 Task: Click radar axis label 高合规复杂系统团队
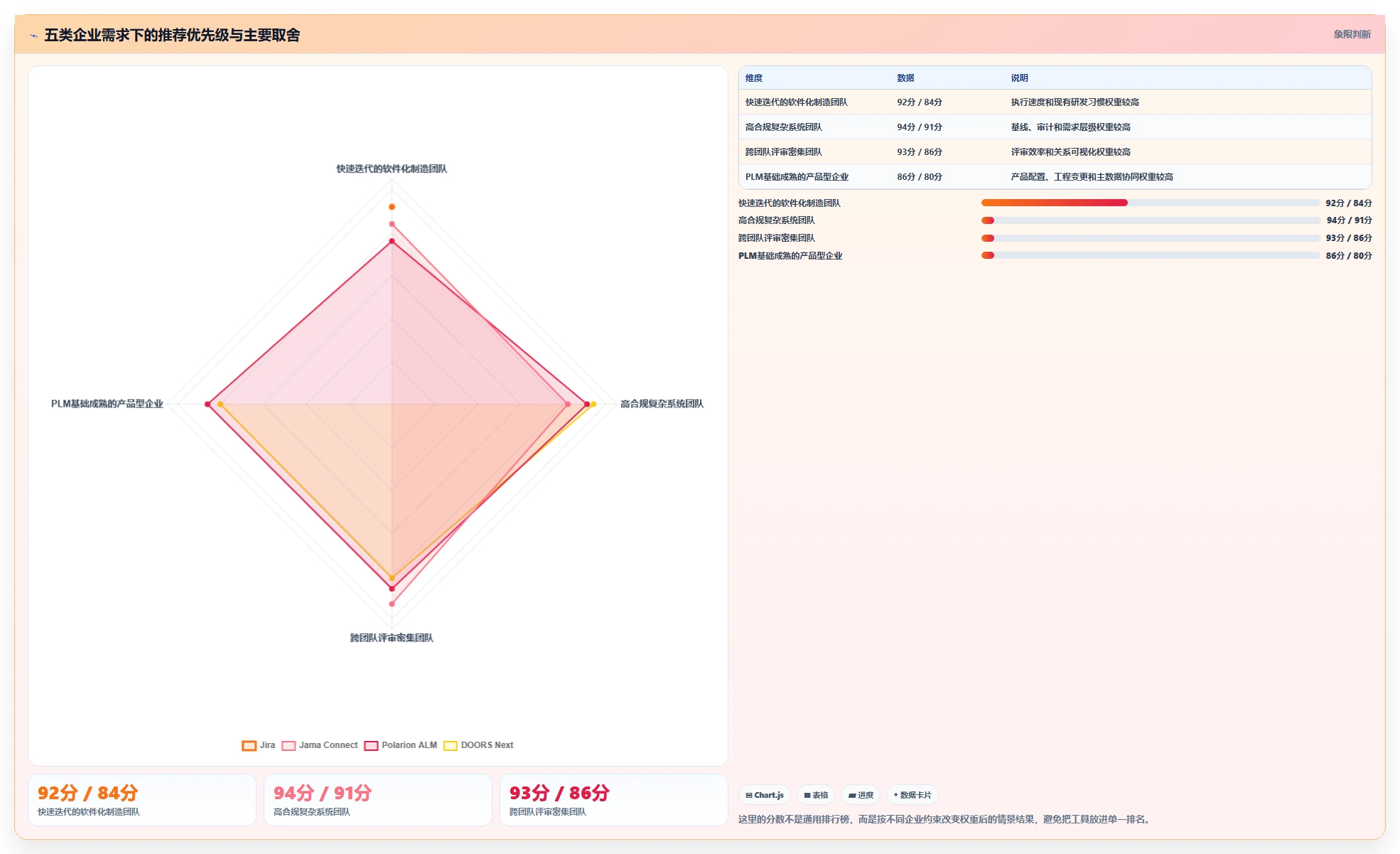[x=662, y=404]
